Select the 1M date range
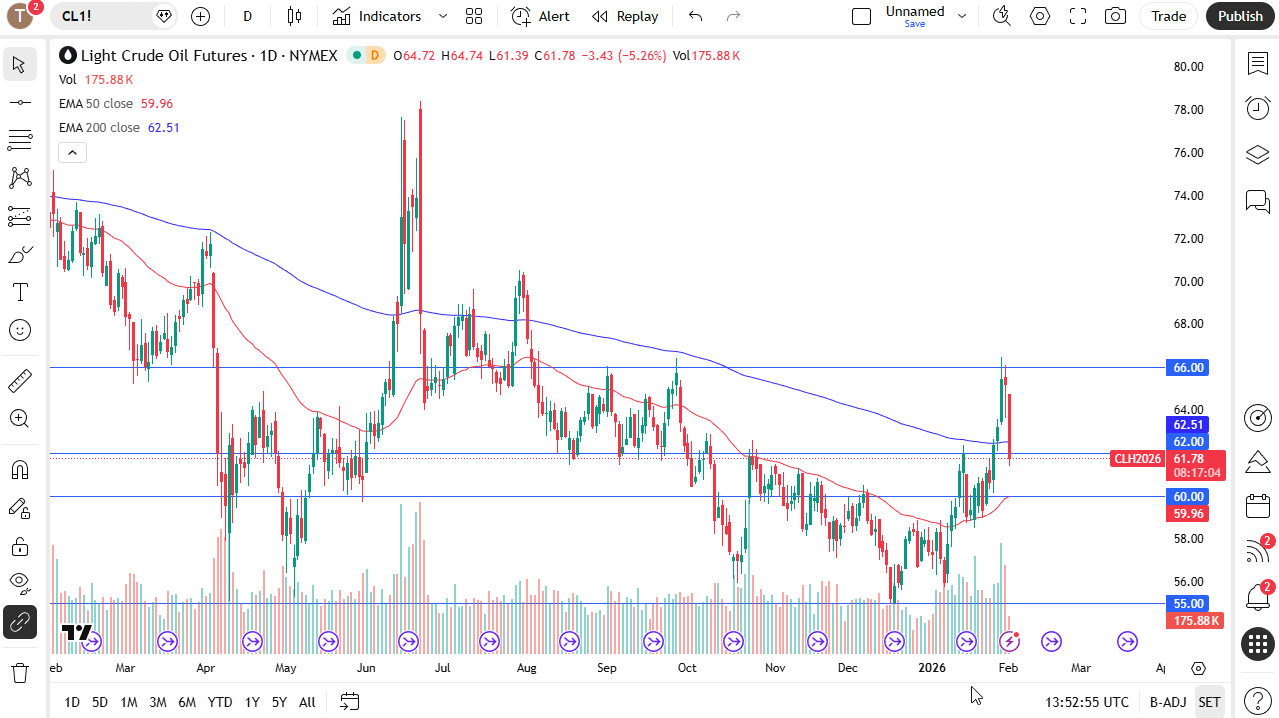This screenshot has width=1279, height=718. click(129, 702)
